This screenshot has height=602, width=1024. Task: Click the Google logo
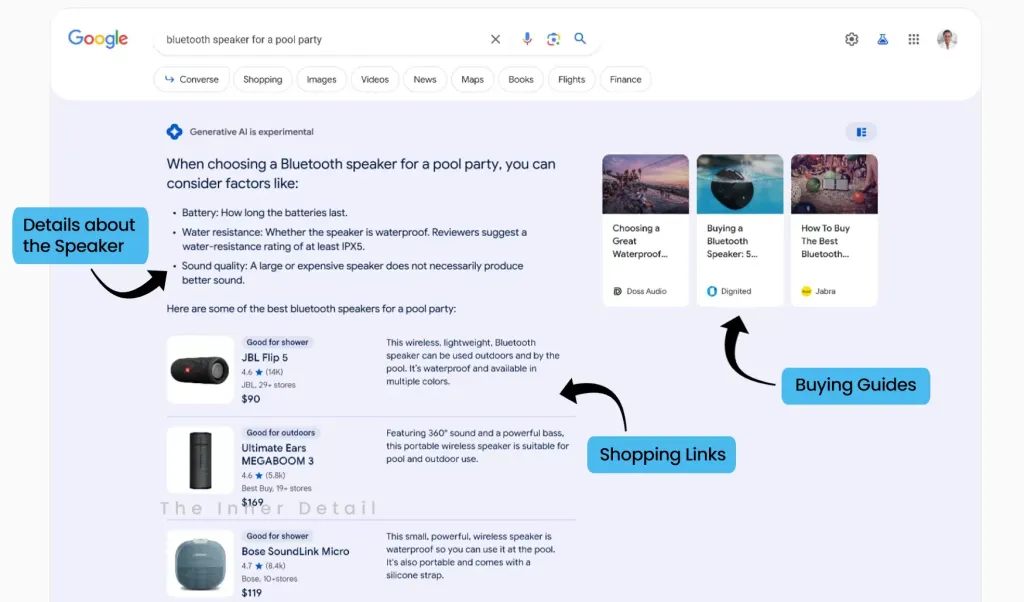98,39
